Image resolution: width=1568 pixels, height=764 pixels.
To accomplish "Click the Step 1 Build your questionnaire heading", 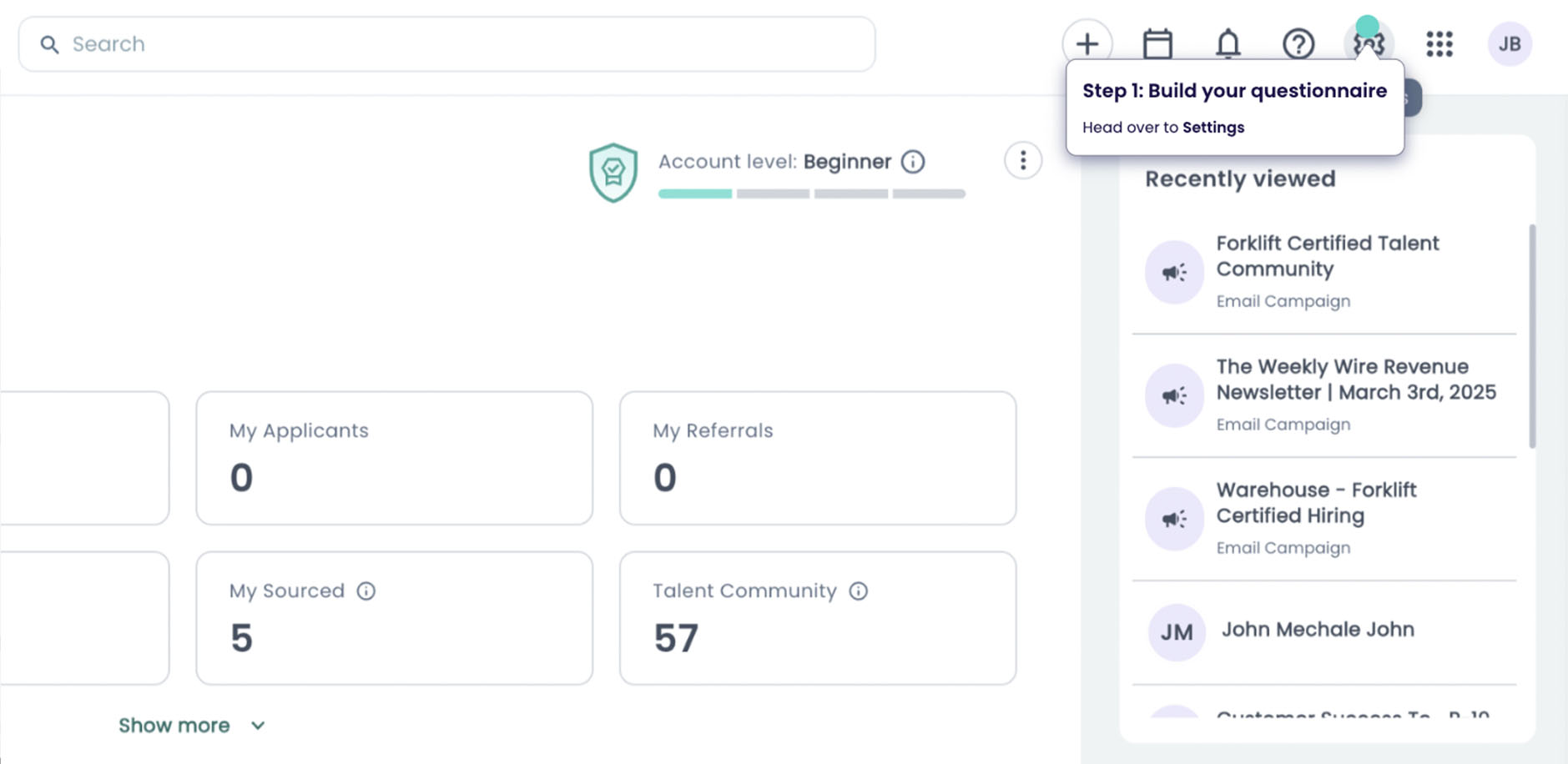I will tap(1234, 91).
